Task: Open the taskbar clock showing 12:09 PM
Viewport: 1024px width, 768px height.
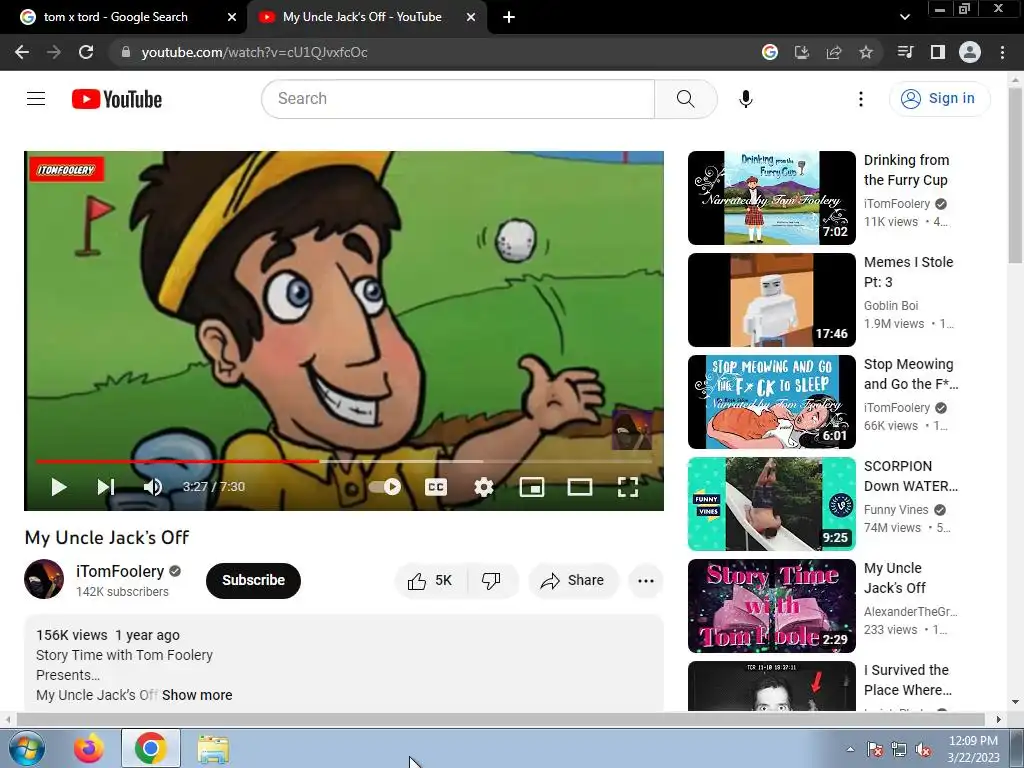Action: click(x=973, y=748)
